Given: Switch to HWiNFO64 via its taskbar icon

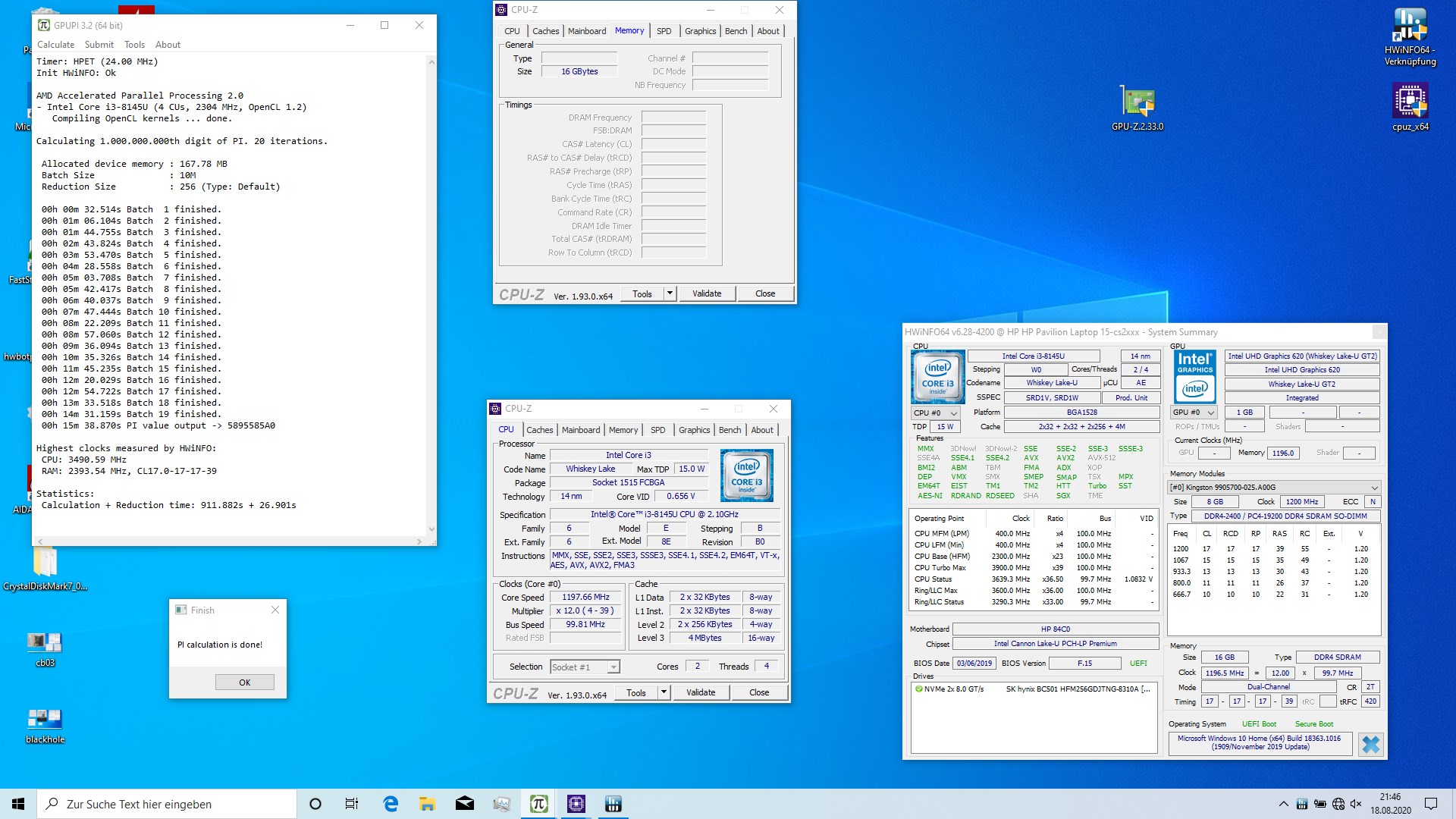Looking at the screenshot, I should click(613, 804).
